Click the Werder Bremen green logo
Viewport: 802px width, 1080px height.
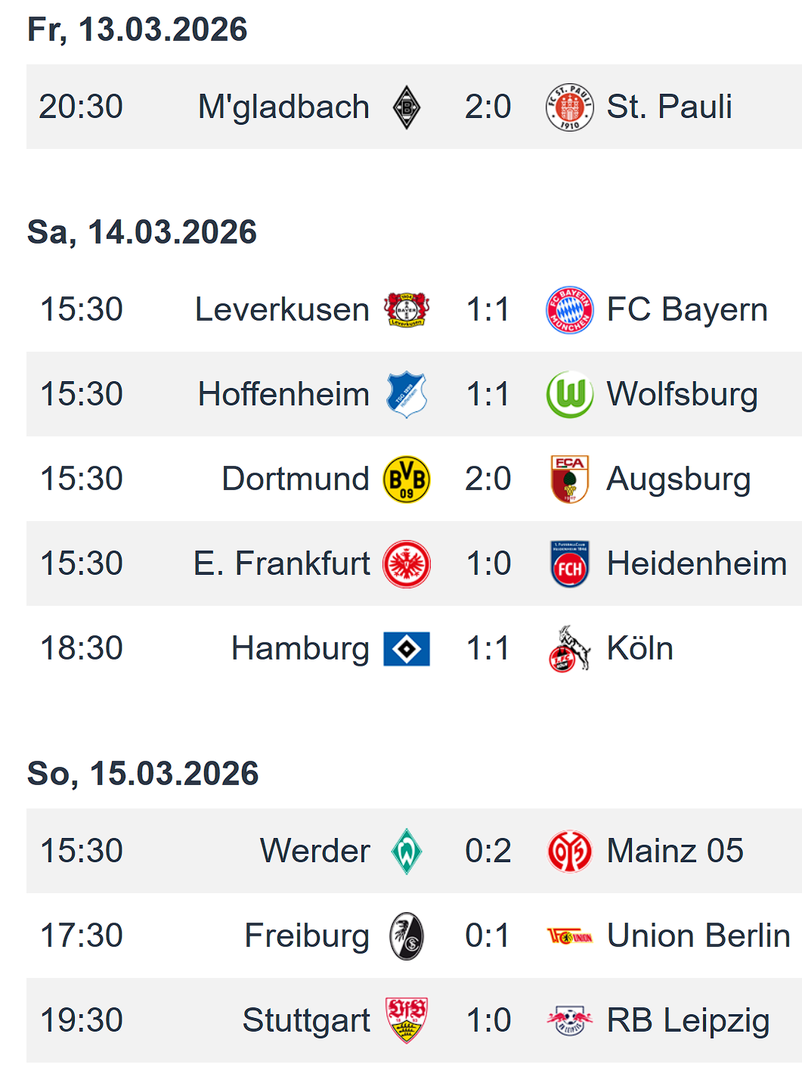coord(407,851)
